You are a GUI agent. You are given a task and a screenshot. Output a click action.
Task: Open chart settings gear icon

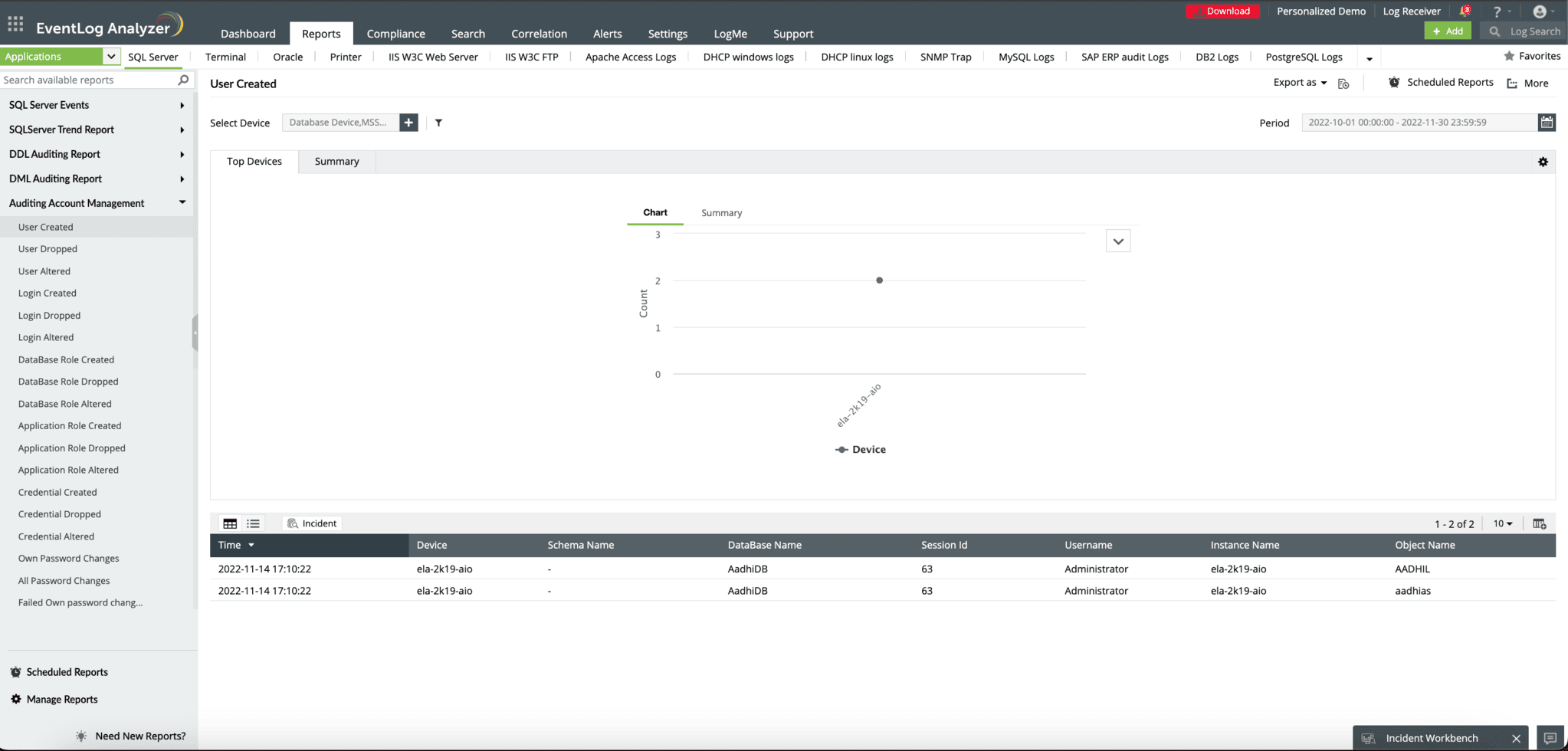tap(1543, 162)
